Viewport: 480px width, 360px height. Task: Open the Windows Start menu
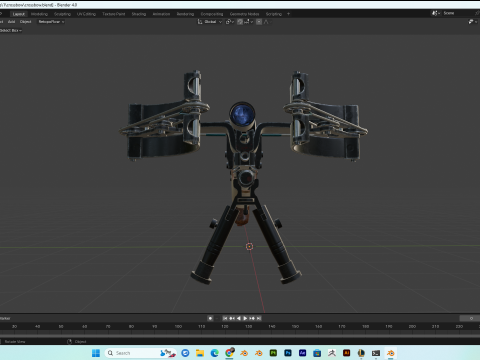(96, 353)
